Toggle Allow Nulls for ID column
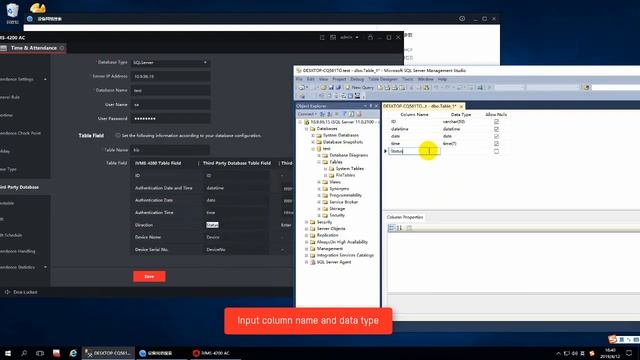The image size is (640, 360). (496, 122)
